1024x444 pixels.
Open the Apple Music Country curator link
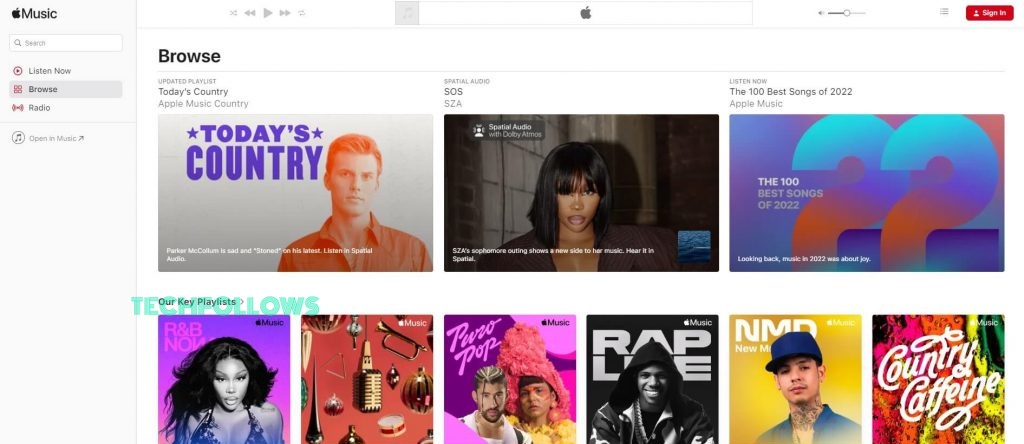point(203,104)
